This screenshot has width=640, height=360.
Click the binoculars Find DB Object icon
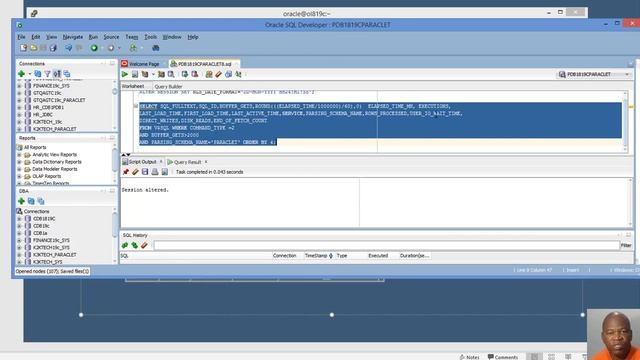(x=156, y=48)
